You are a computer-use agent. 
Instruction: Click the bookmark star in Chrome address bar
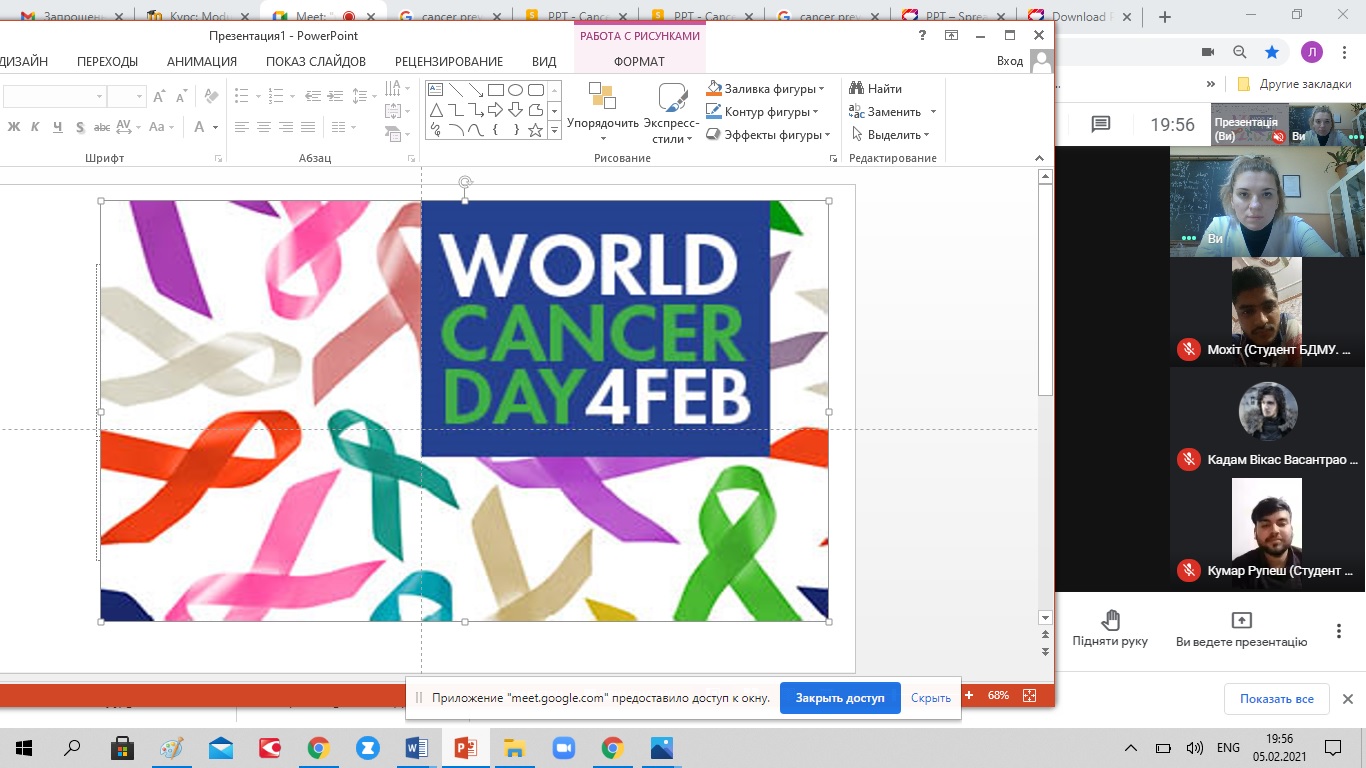(x=1271, y=53)
